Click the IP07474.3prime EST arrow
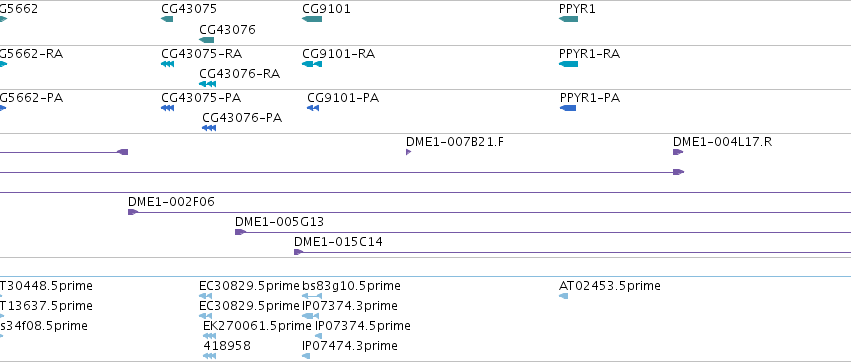Screen dimensions: 851x362 click(x=306, y=356)
